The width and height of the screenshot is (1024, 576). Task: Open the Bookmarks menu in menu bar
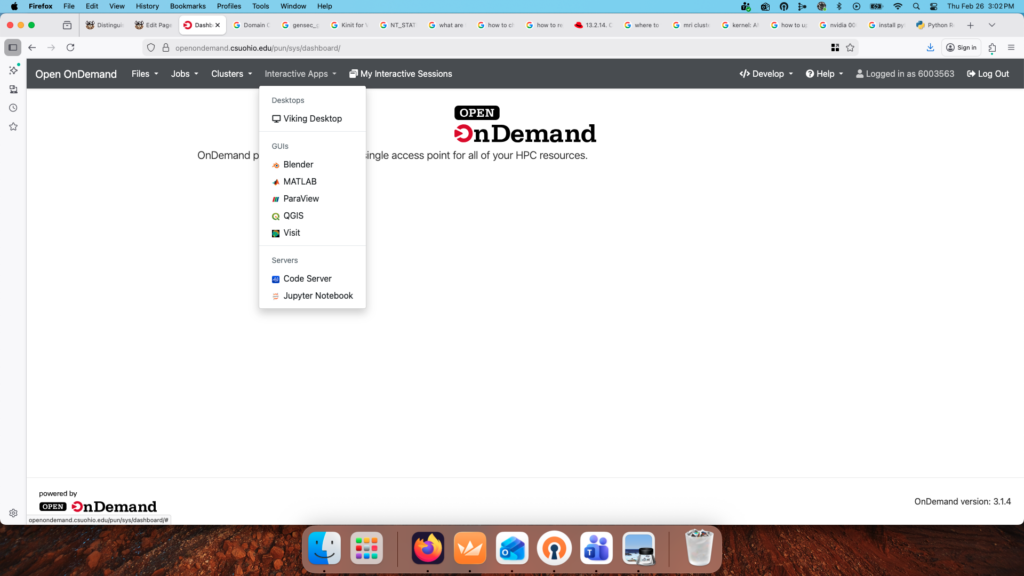coord(187,6)
